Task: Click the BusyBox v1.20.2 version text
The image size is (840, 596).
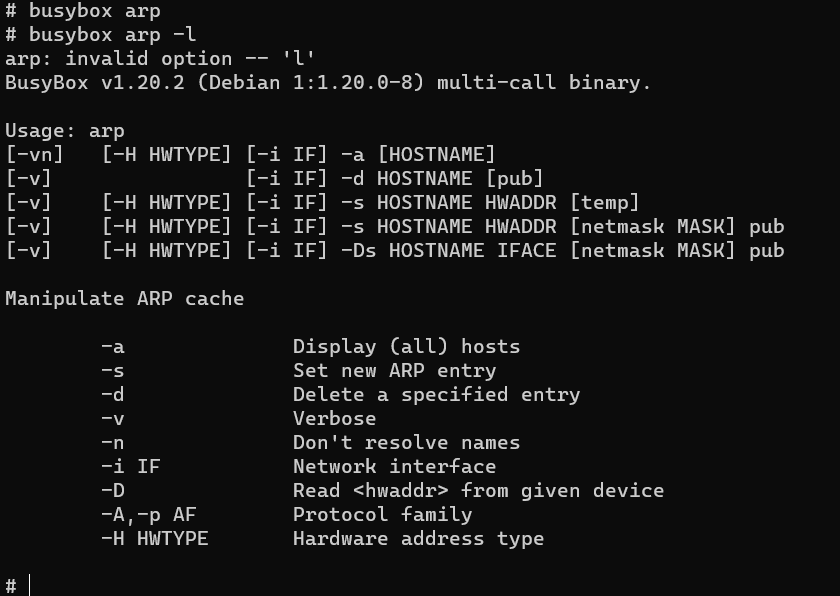Action: tap(100, 83)
